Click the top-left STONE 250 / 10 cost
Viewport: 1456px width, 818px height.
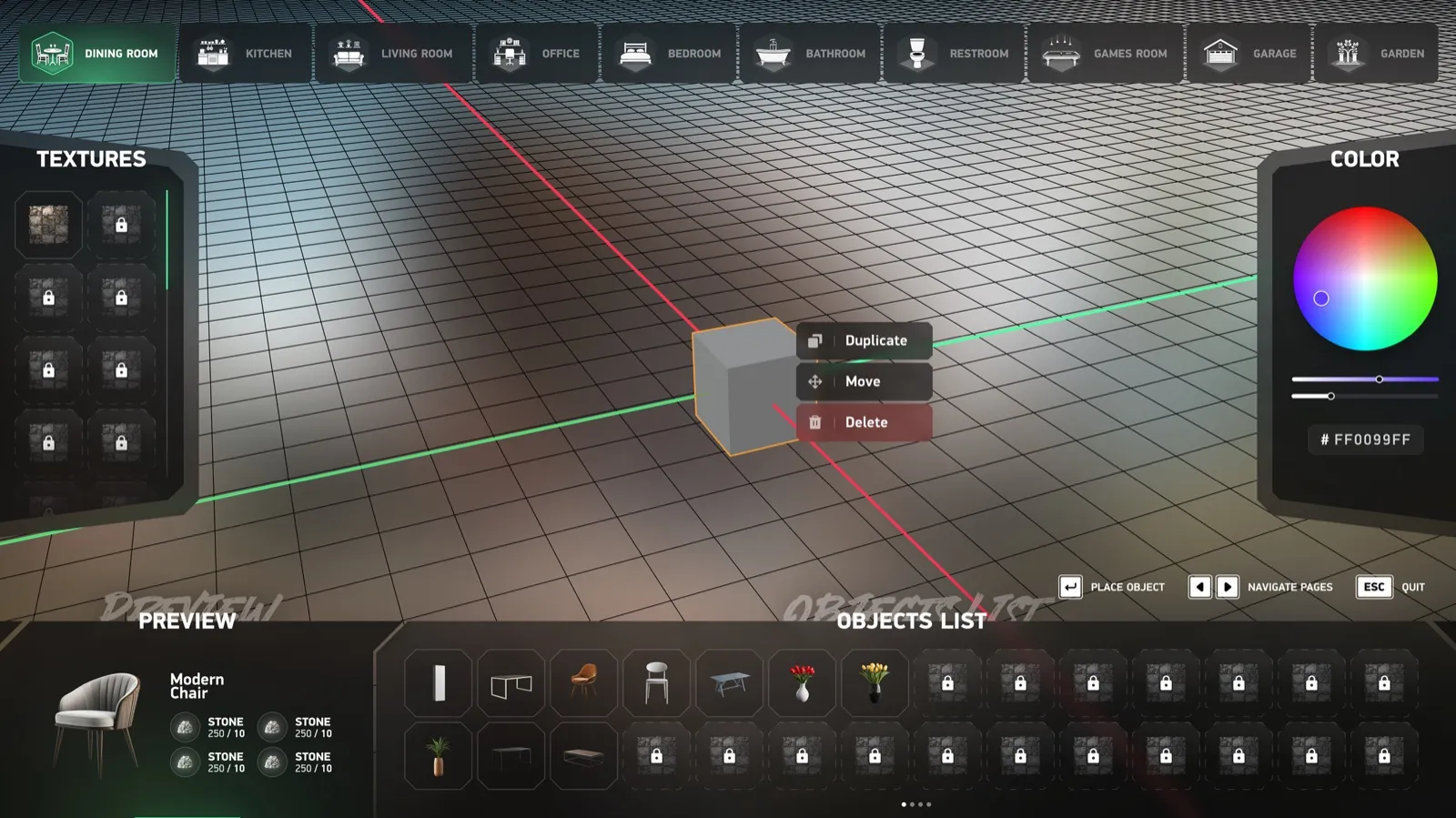[x=208, y=727]
